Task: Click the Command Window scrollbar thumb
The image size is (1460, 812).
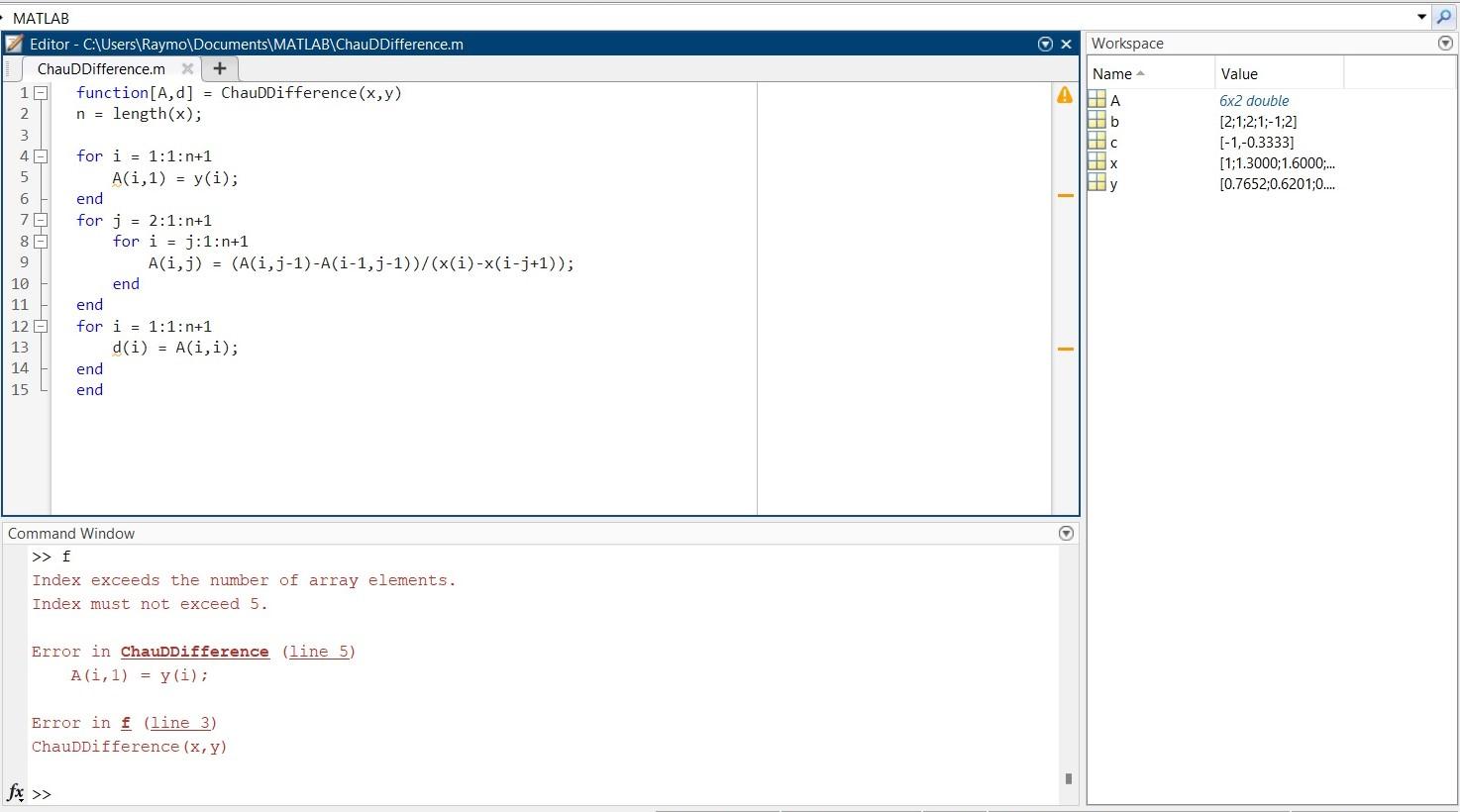Action: (1068, 778)
